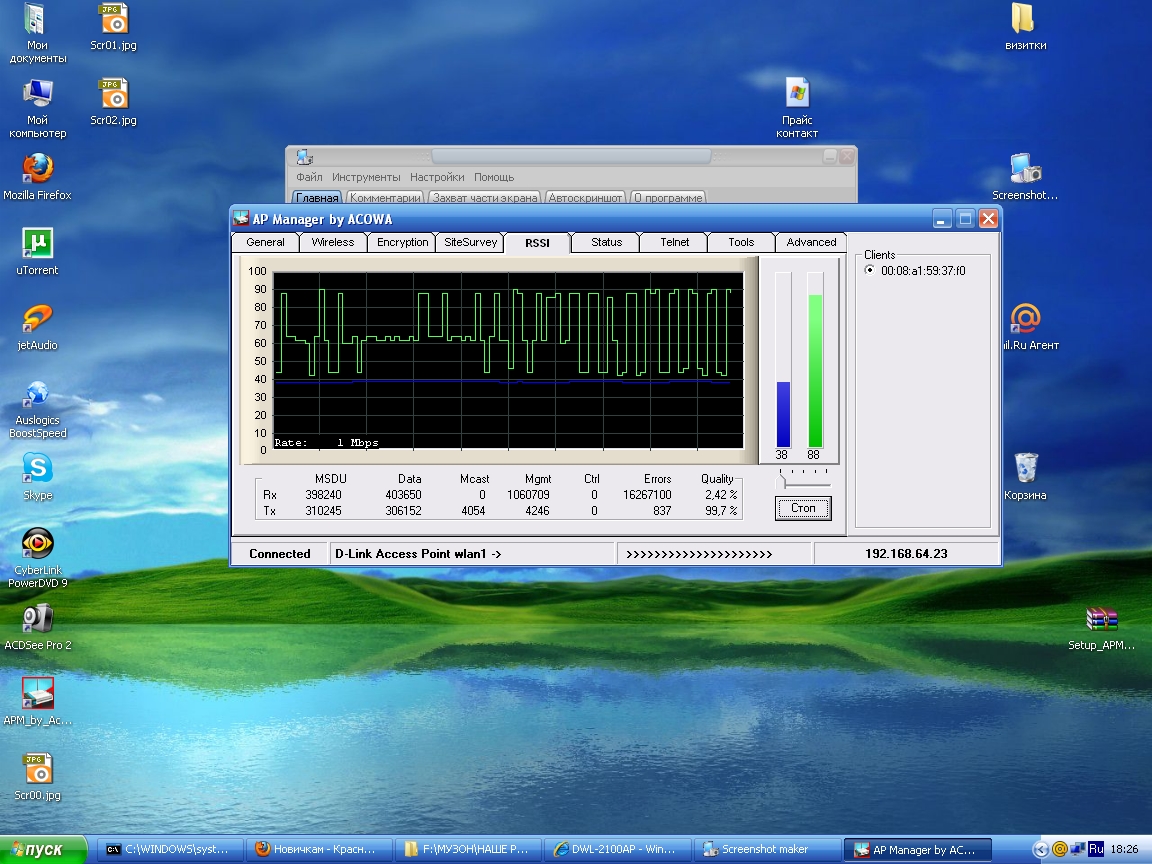Launch CyberLink PowerDVD 9 shortcut
Screen dimensions: 1152x864
pos(37,544)
